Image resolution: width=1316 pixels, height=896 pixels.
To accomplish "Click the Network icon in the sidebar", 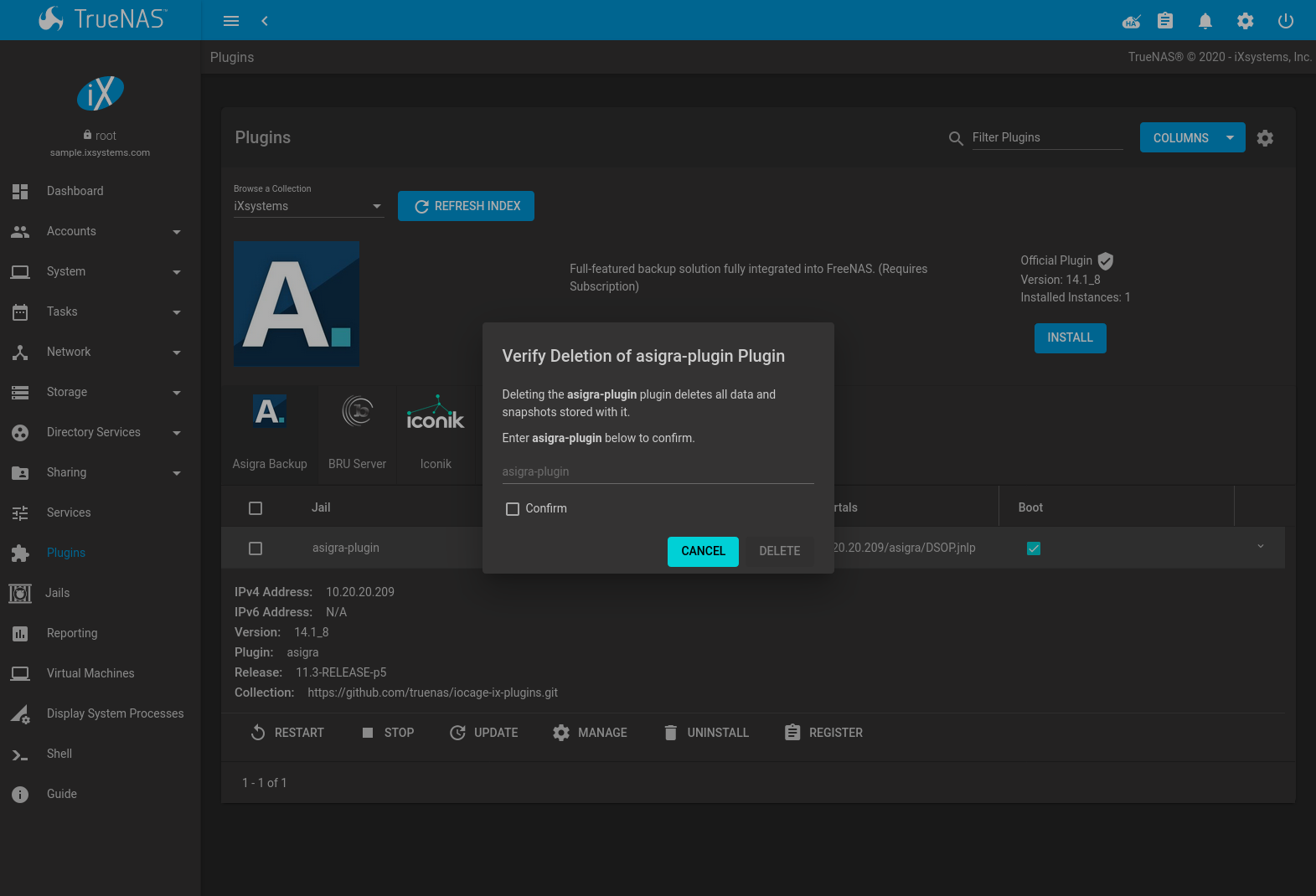I will coord(20,352).
